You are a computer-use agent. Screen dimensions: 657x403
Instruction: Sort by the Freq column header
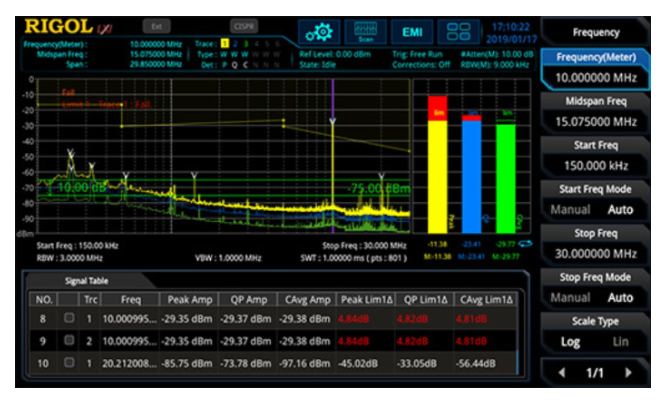[131, 300]
